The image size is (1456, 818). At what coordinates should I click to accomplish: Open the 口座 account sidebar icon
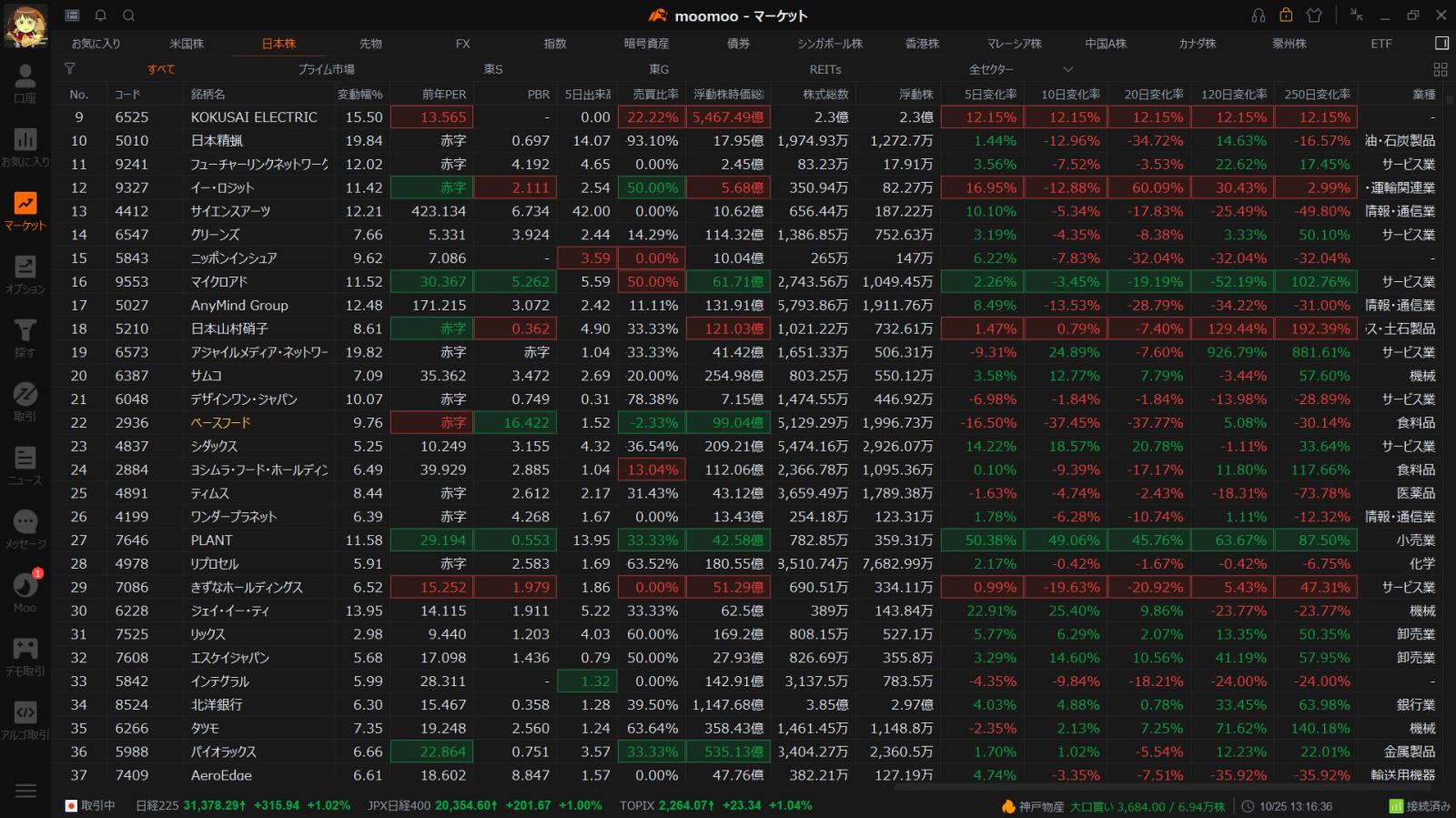(x=25, y=84)
